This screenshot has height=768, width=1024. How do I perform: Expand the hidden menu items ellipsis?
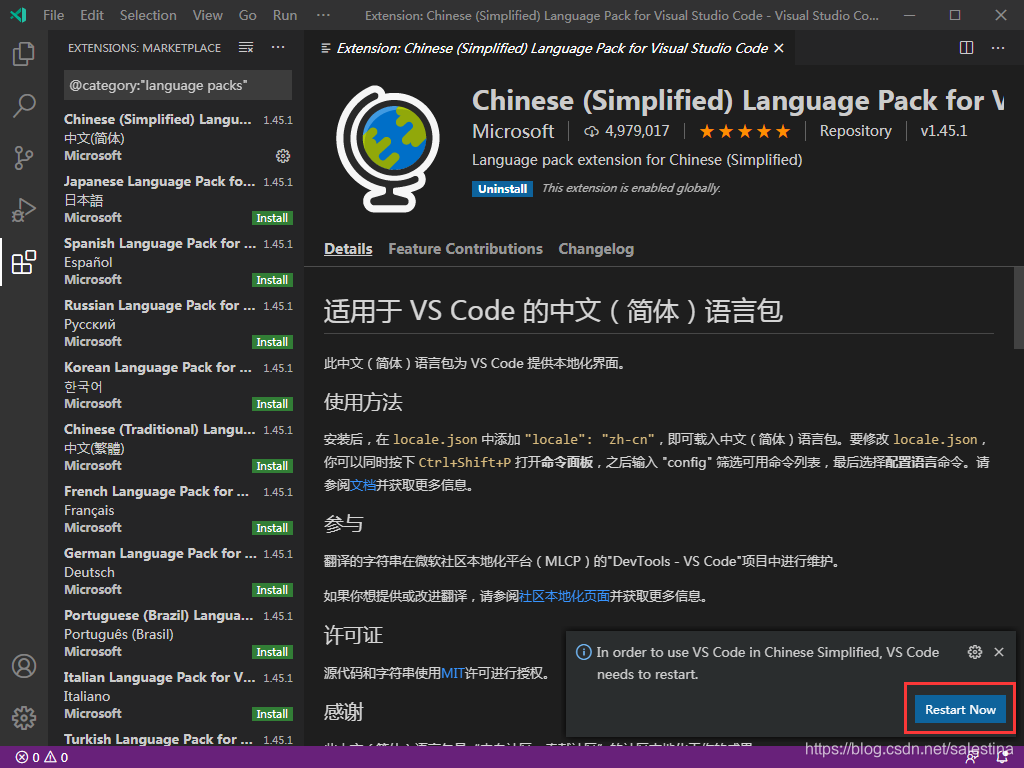pos(323,15)
